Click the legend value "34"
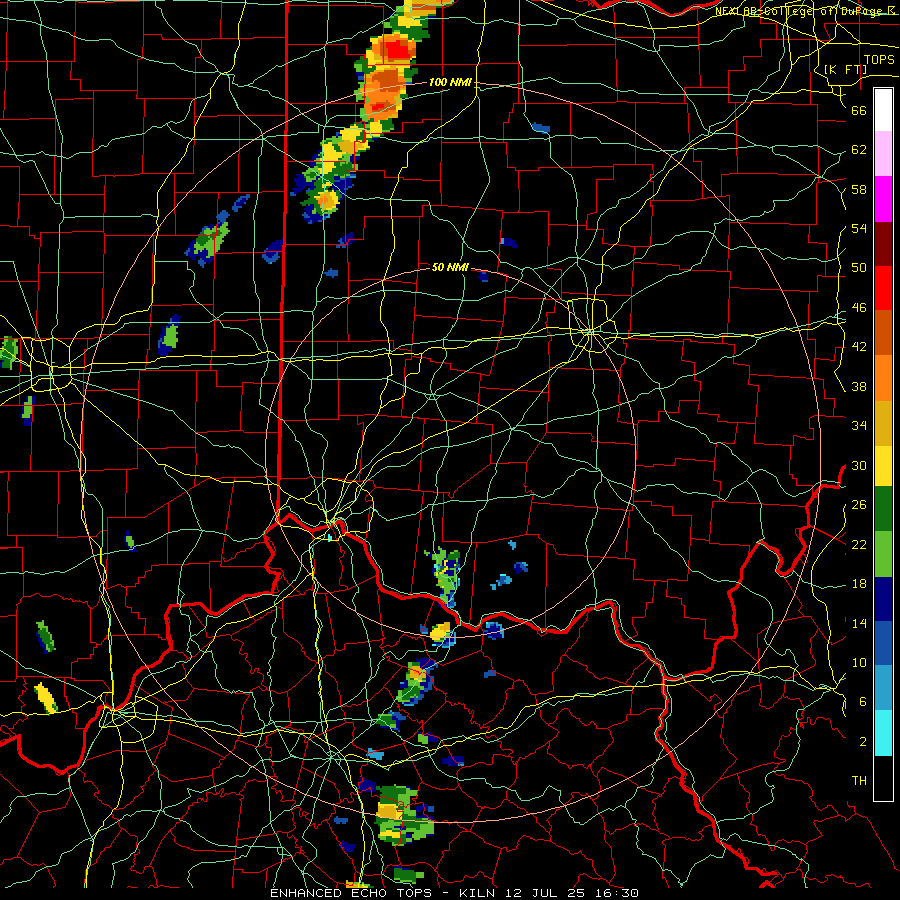900x900 pixels. (x=859, y=426)
